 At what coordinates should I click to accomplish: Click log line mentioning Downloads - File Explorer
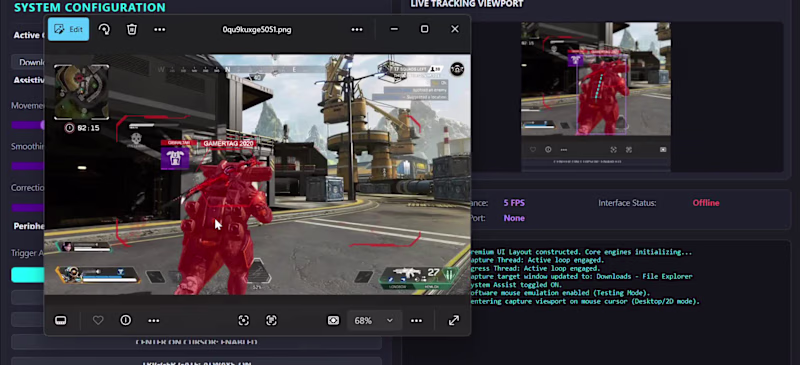581,277
